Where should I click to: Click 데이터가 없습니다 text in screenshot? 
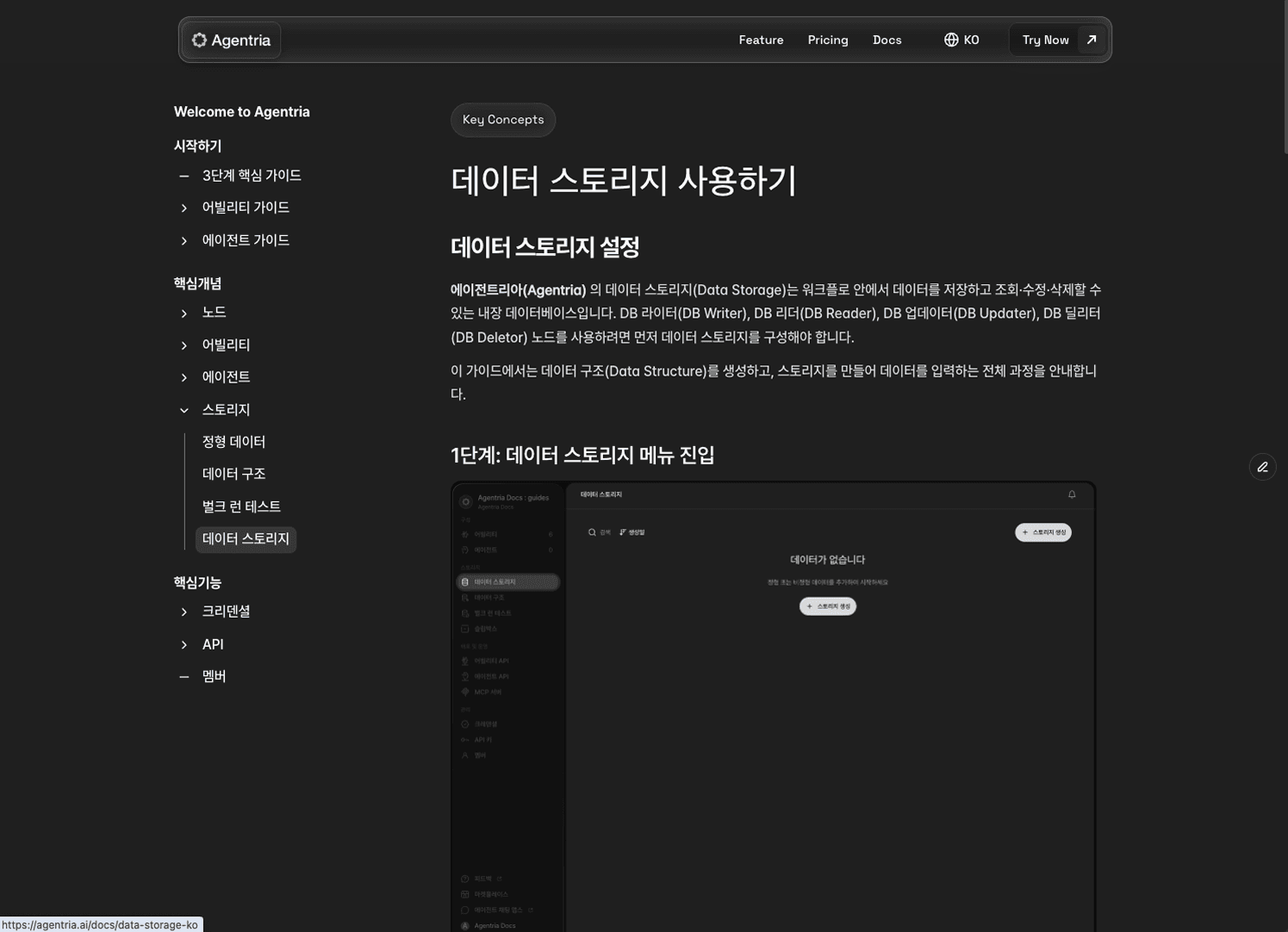click(827, 560)
